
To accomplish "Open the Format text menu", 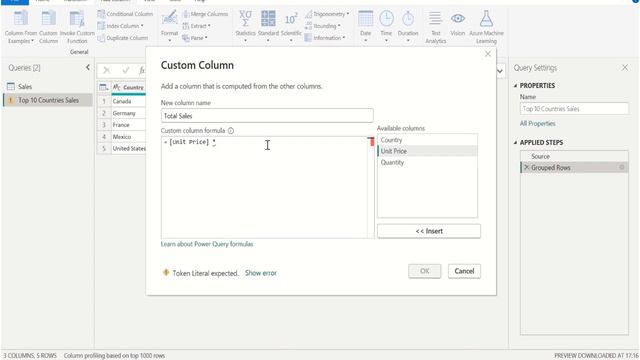I will pyautogui.click(x=169, y=26).
